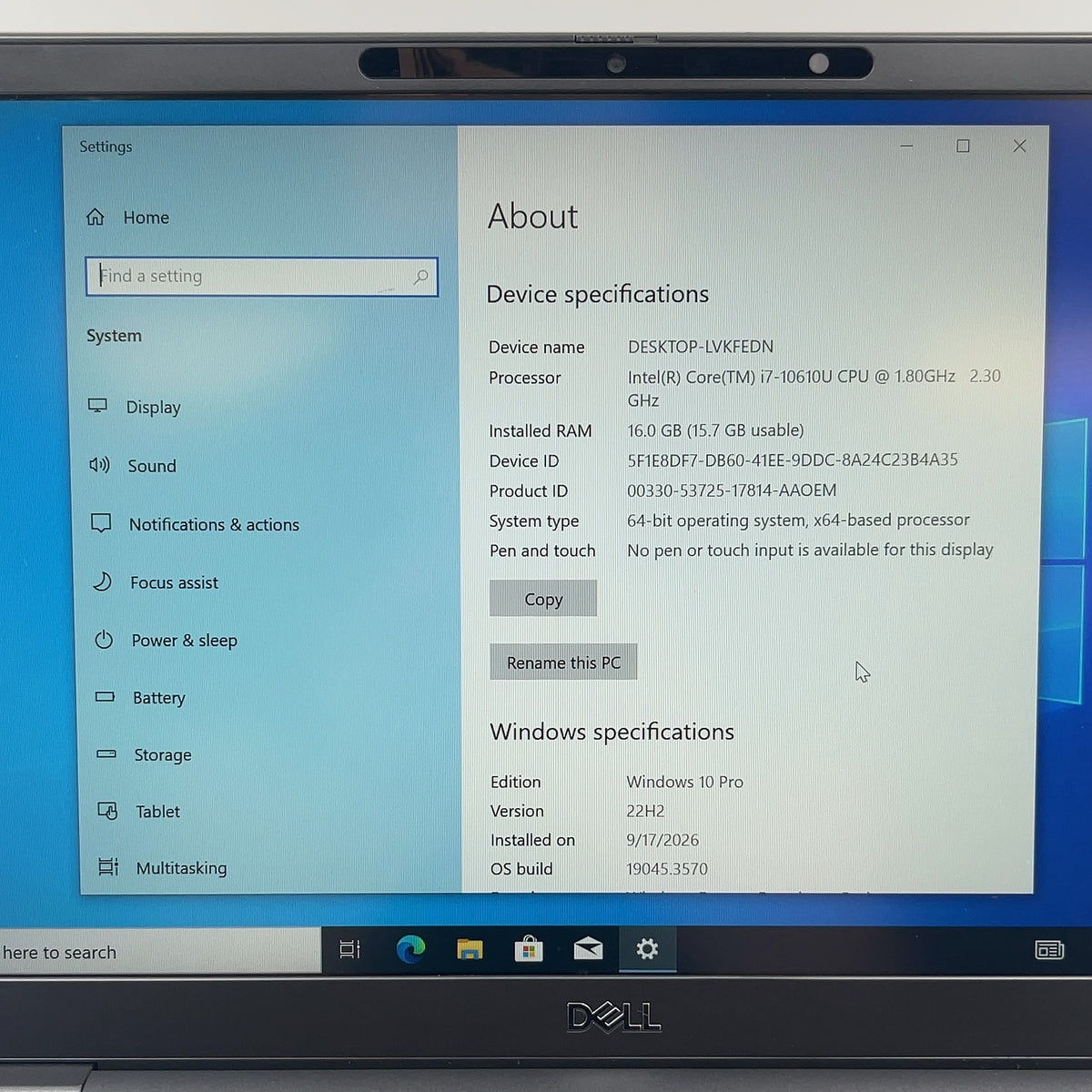Minimize the Settings window
Viewport: 1092px width, 1092px height.
(x=906, y=147)
